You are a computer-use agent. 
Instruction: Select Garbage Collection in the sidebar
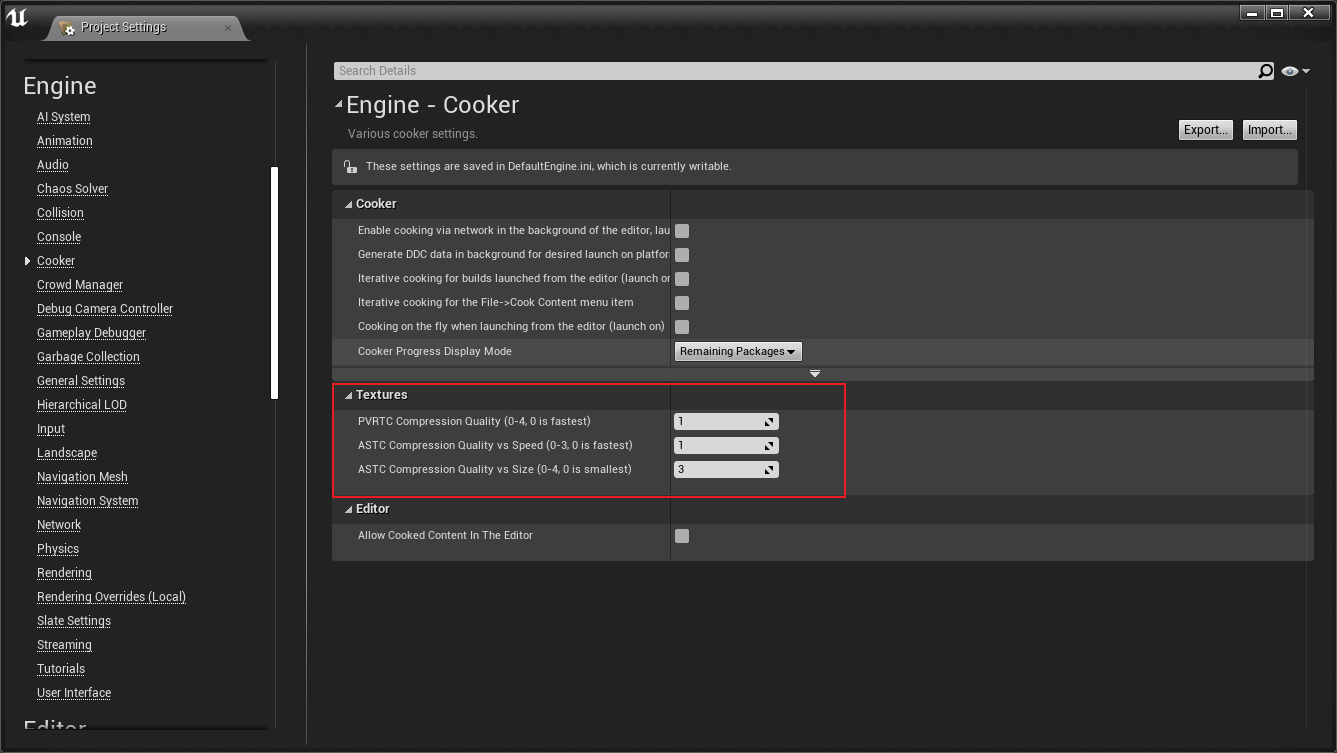(88, 357)
